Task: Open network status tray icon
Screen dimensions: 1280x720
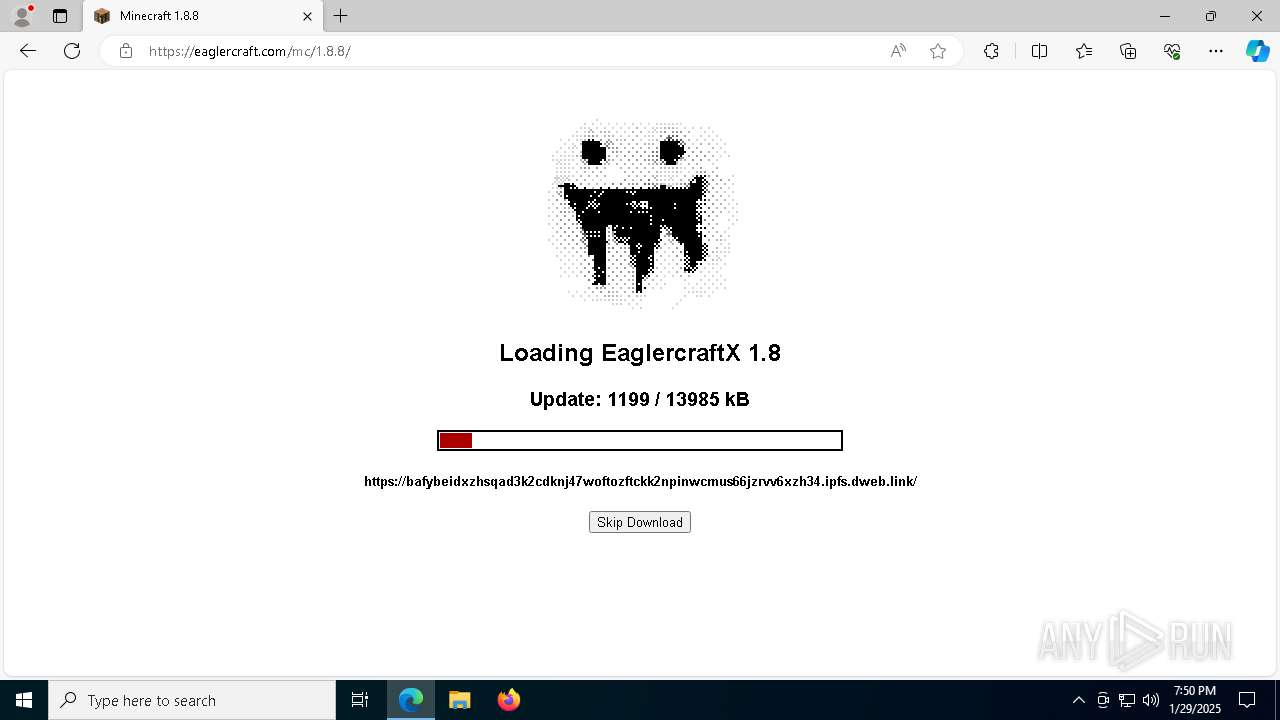Action: click(x=1127, y=700)
